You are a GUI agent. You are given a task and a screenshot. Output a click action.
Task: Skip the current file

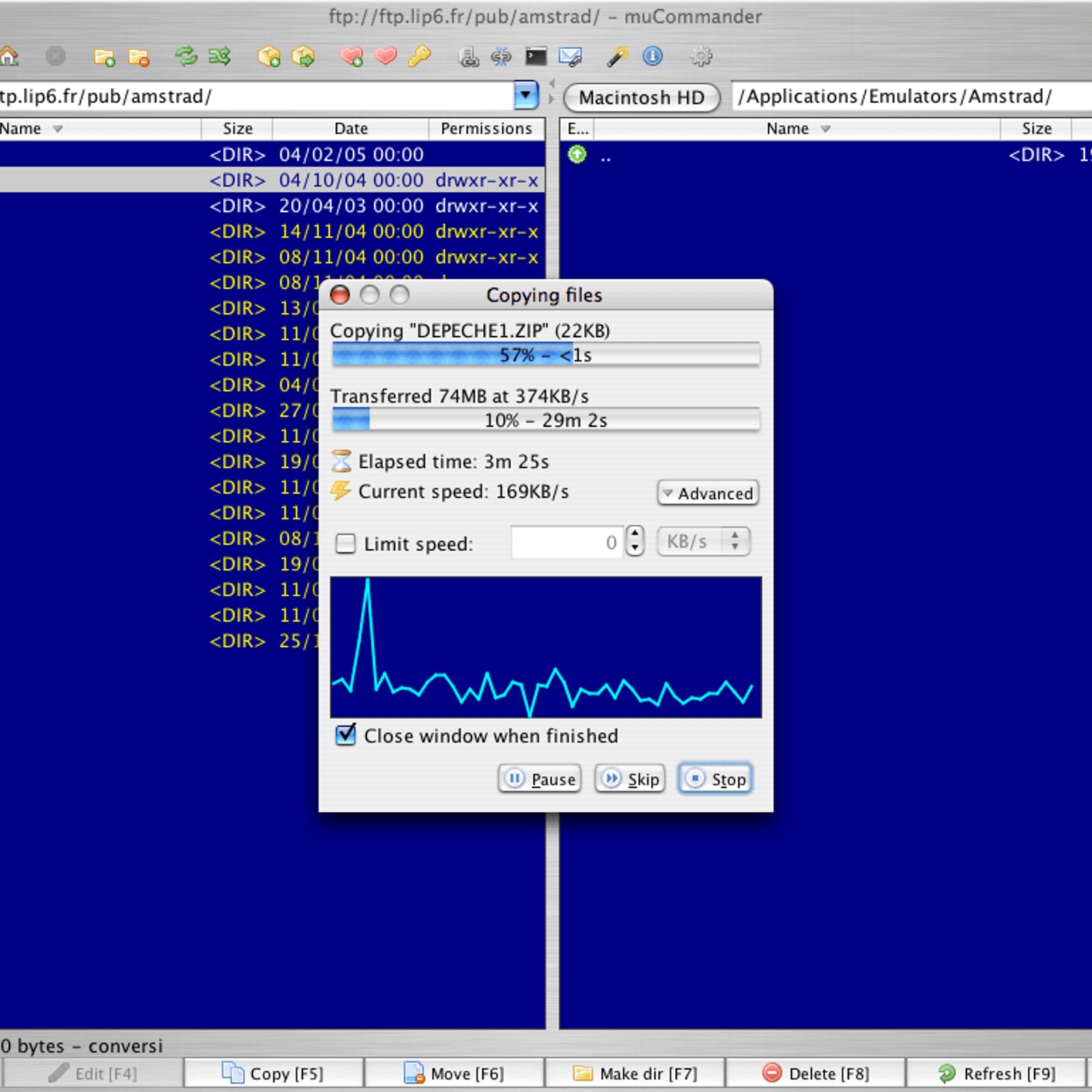click(630, 779)
